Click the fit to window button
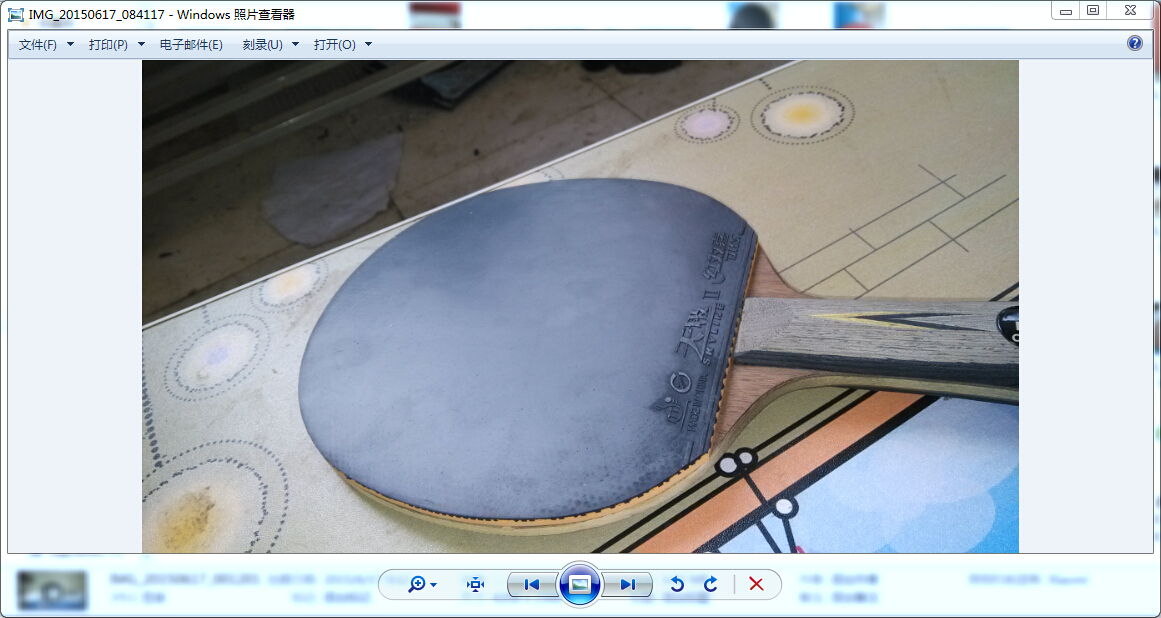The image size is (1161, 618). point(476,584)
